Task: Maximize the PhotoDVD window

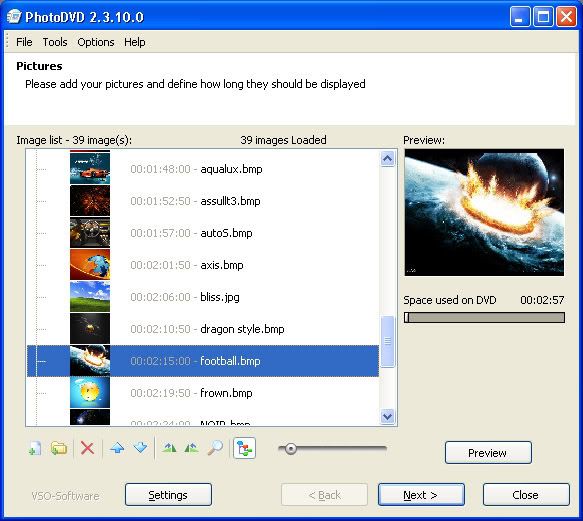Action: 543,17
